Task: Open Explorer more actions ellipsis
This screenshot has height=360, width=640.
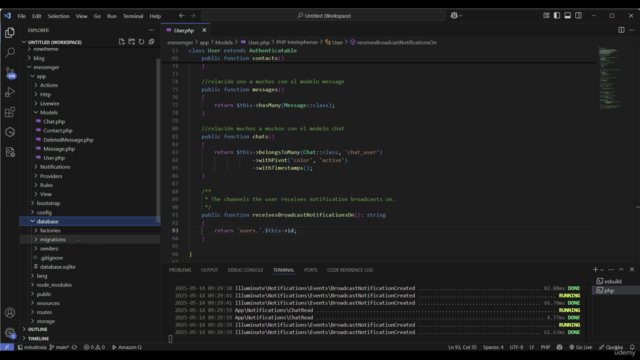Action: (x=151, y=30)
